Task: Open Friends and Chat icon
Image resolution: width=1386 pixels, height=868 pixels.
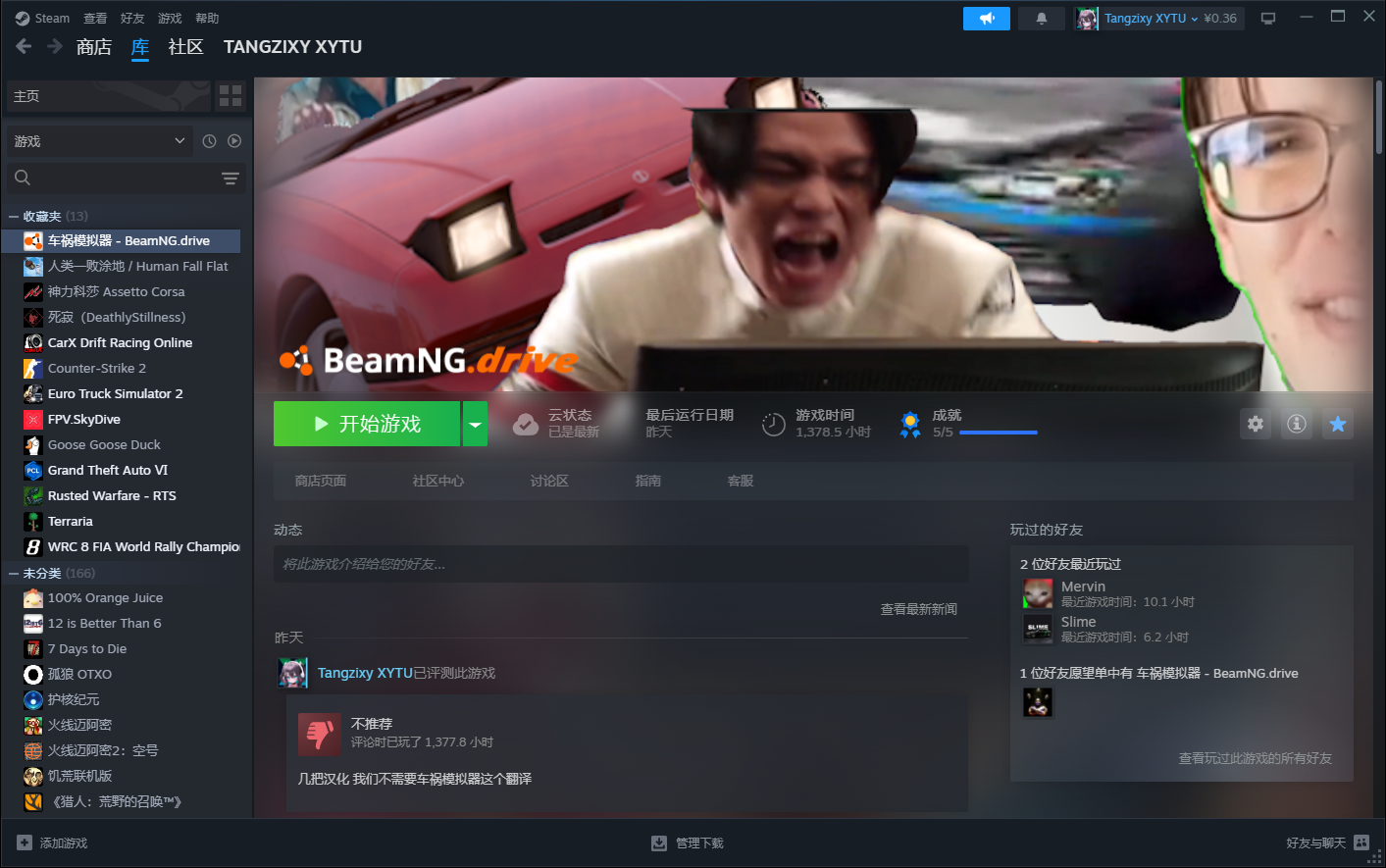Action: (x=1361, y=842)
